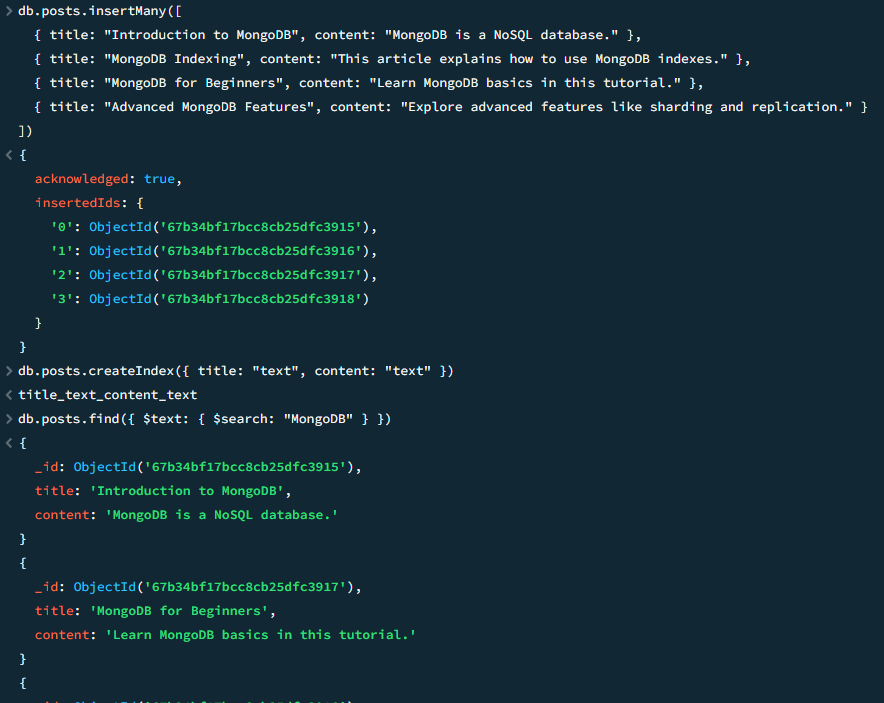Click the acknowledged true value
Screen dimensions: 884x703
160,179
